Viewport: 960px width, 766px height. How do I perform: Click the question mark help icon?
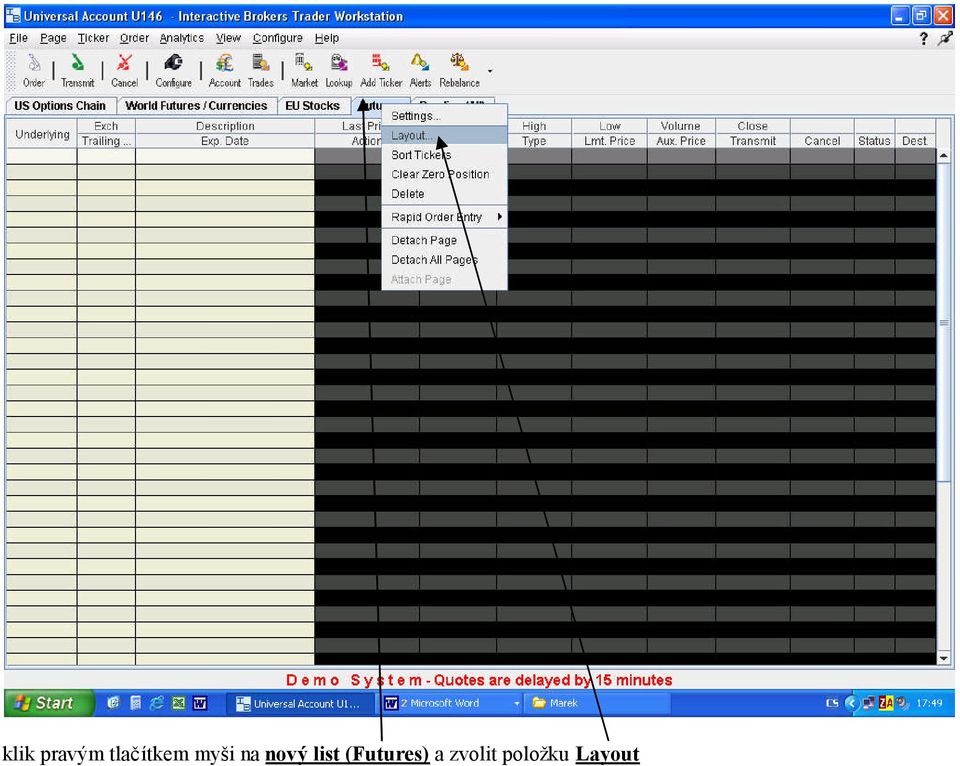pyautogui.click(x=924, y=39)
